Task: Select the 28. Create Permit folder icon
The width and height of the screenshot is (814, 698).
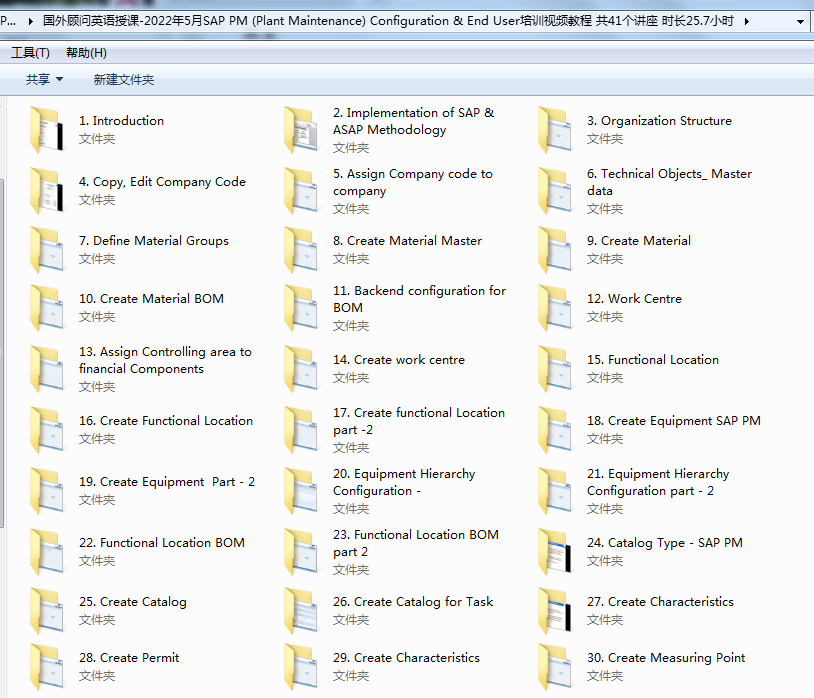Action: (47, 667)
